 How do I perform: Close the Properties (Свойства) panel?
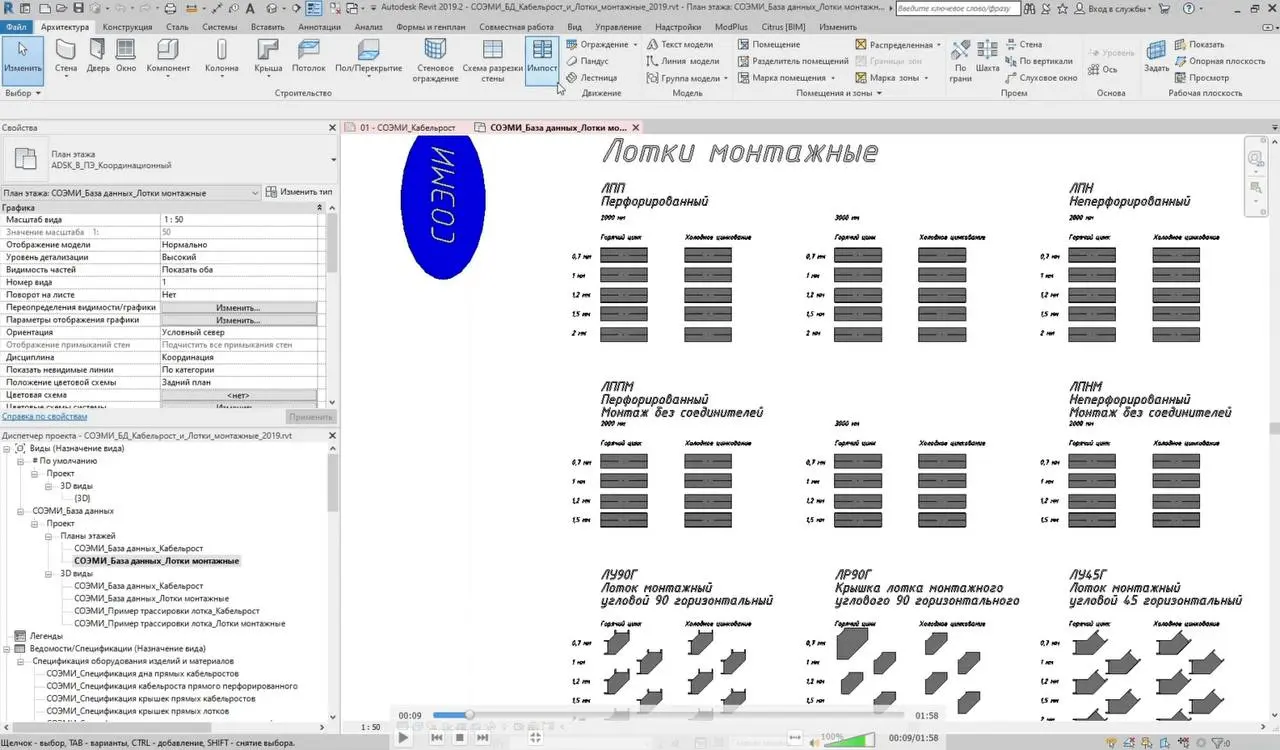333,128
